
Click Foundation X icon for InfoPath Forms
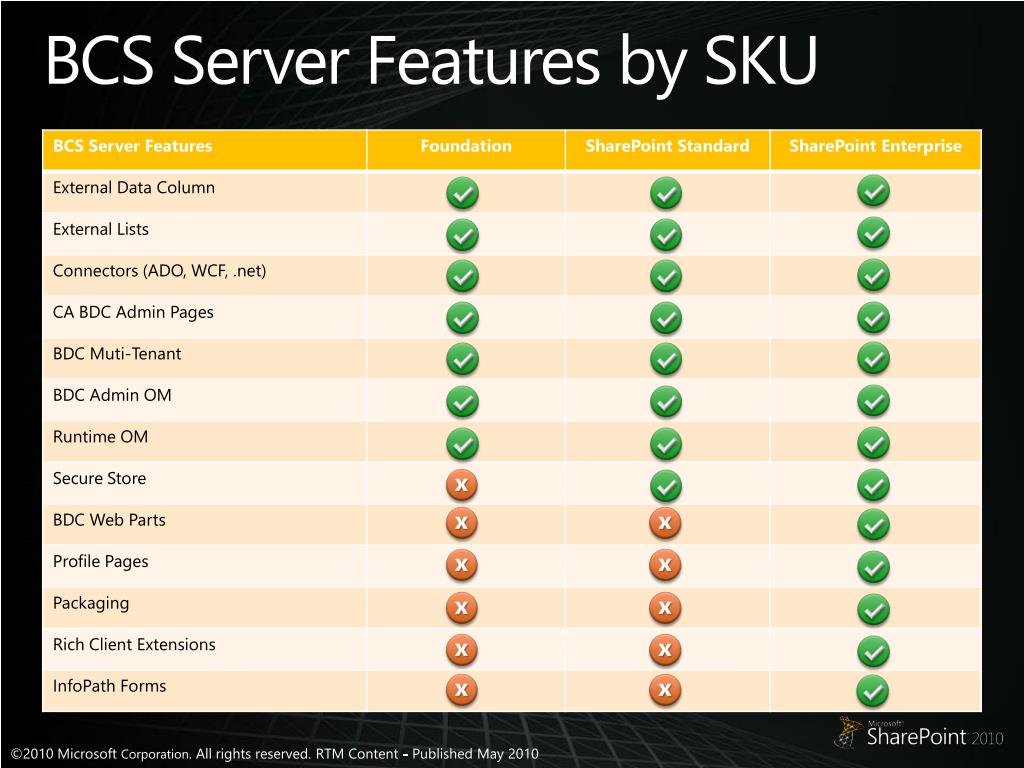[x=462, y=690]
